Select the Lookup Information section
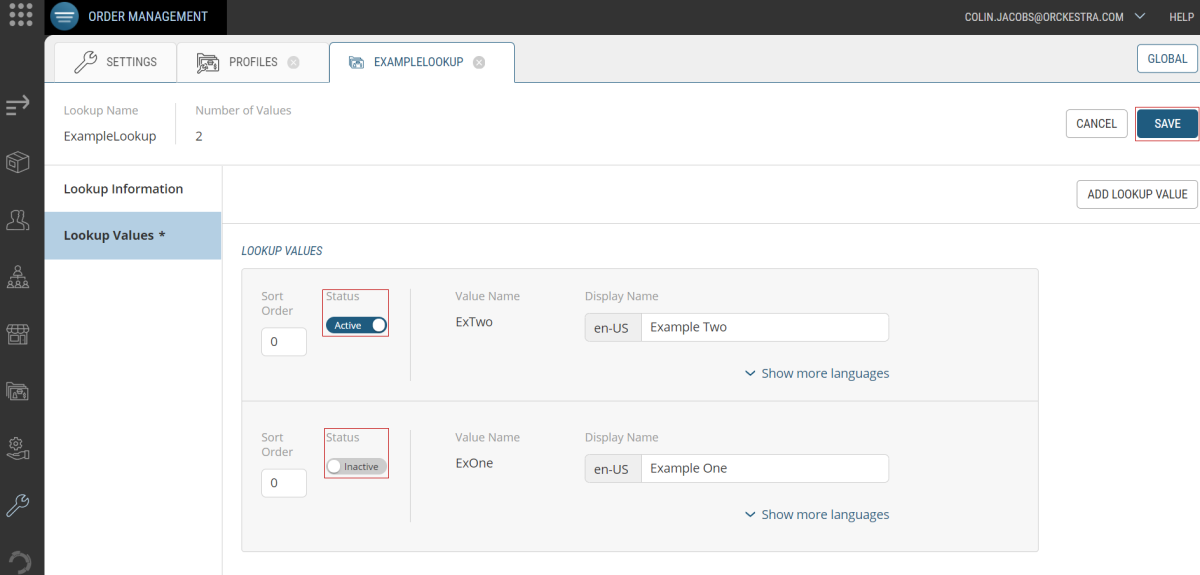This screenshot has width=1200, height=575. pos(124,189)
